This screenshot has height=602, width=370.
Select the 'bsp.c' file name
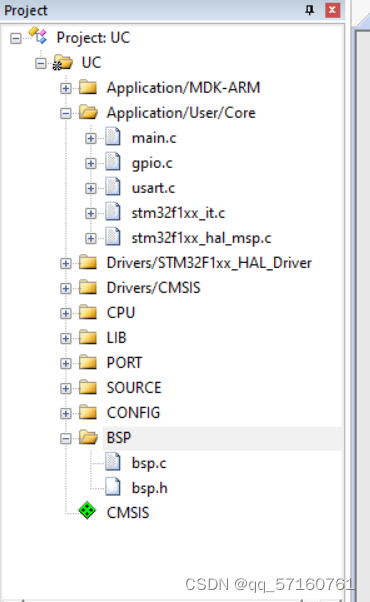tap(149, 463)
